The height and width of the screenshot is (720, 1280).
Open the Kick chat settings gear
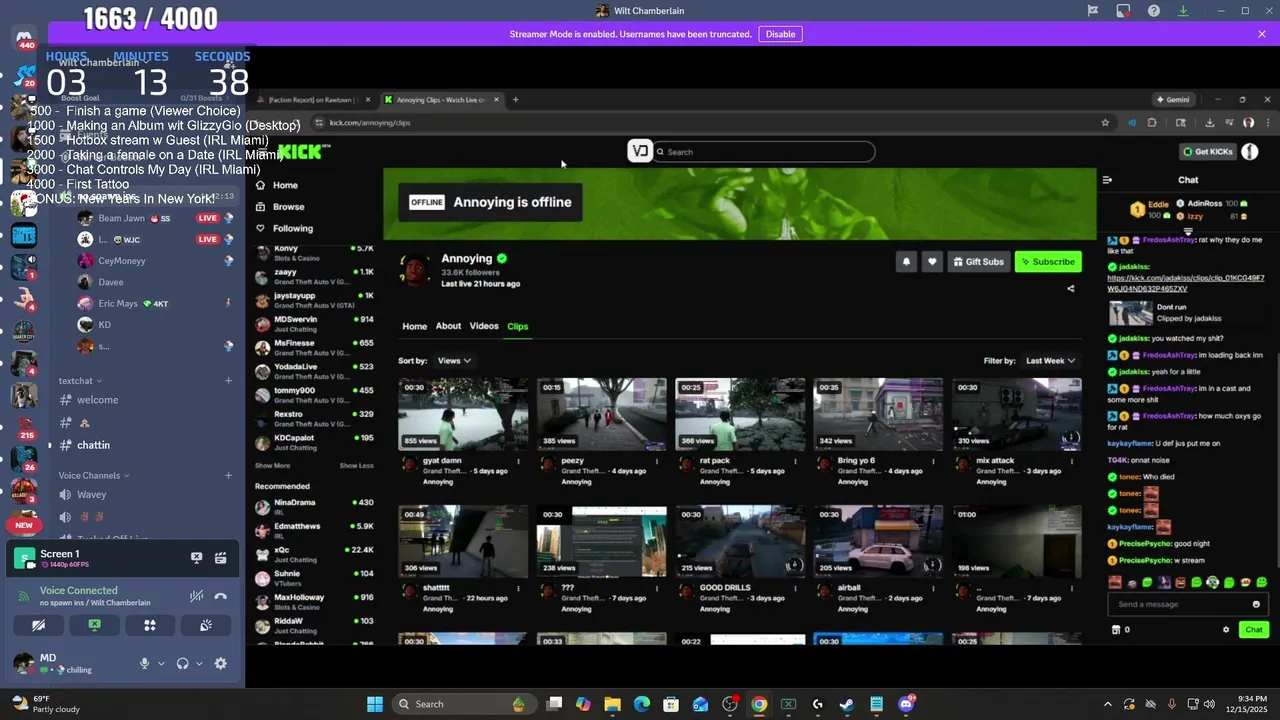[1226, 630]
